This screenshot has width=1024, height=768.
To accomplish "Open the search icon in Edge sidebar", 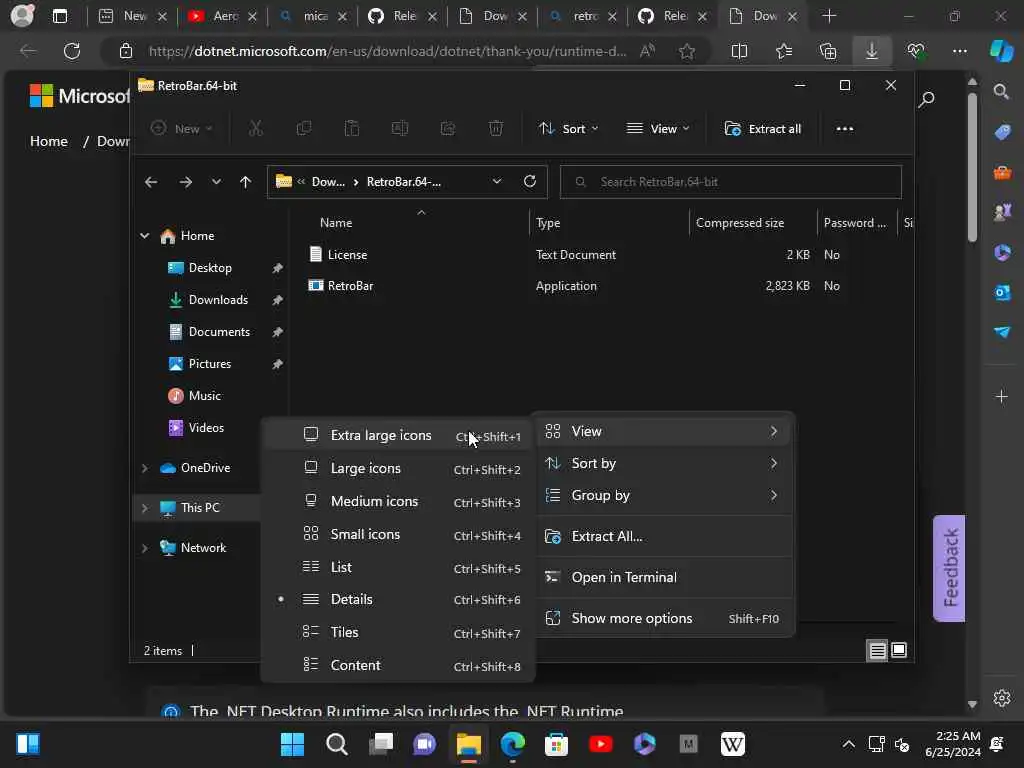I will [1002, 91].
